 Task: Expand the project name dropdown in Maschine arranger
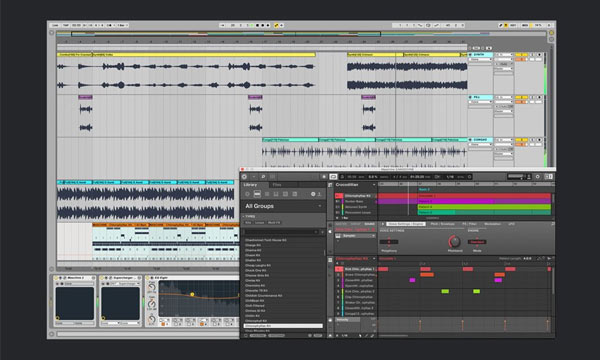(x=374, y=185)
